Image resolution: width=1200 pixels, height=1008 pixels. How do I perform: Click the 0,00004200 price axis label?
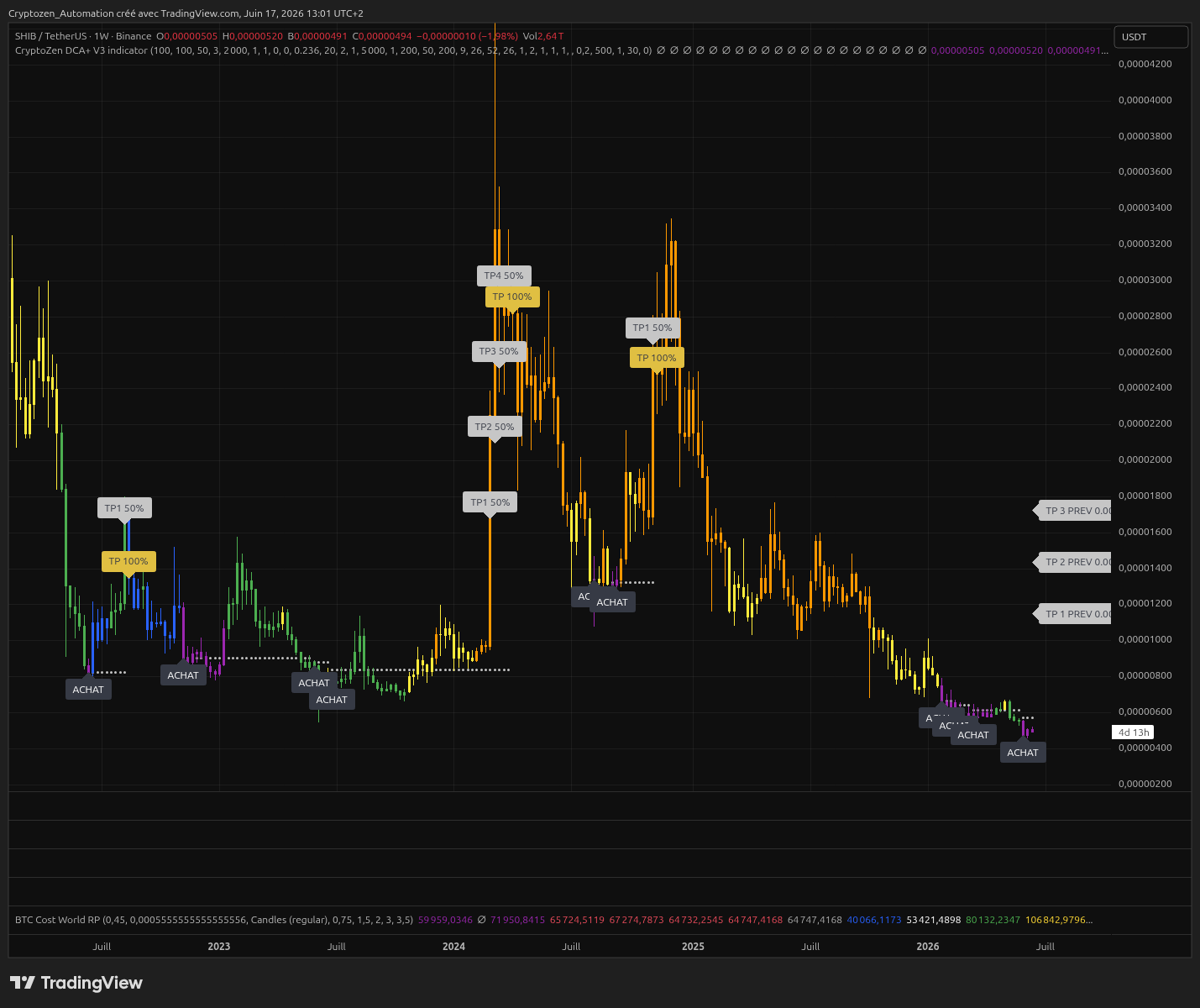pyautogui.click(x=1145, y=64)
